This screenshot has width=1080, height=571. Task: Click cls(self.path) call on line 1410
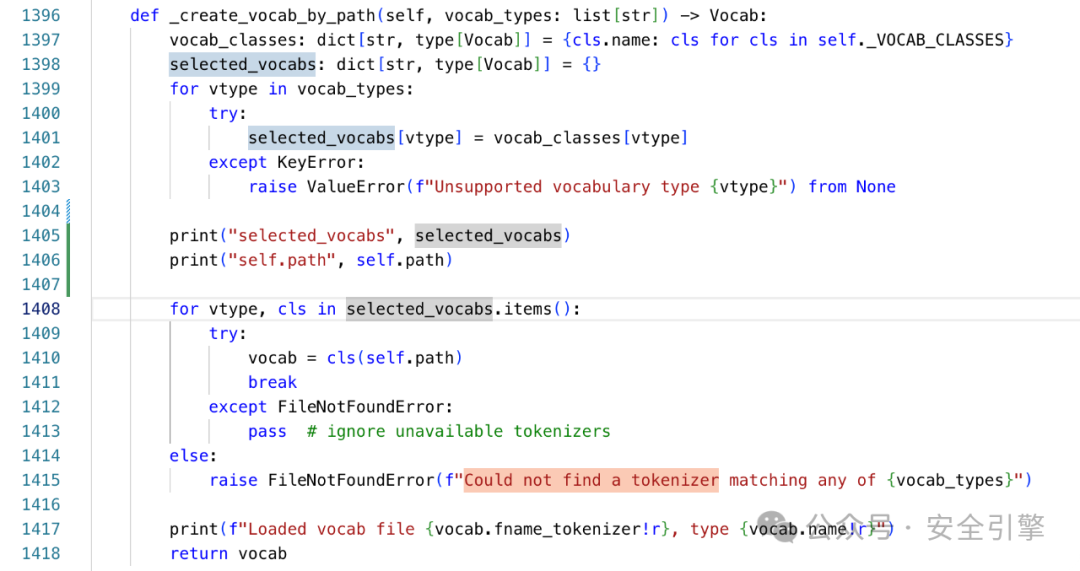click(x=395, y=358)
